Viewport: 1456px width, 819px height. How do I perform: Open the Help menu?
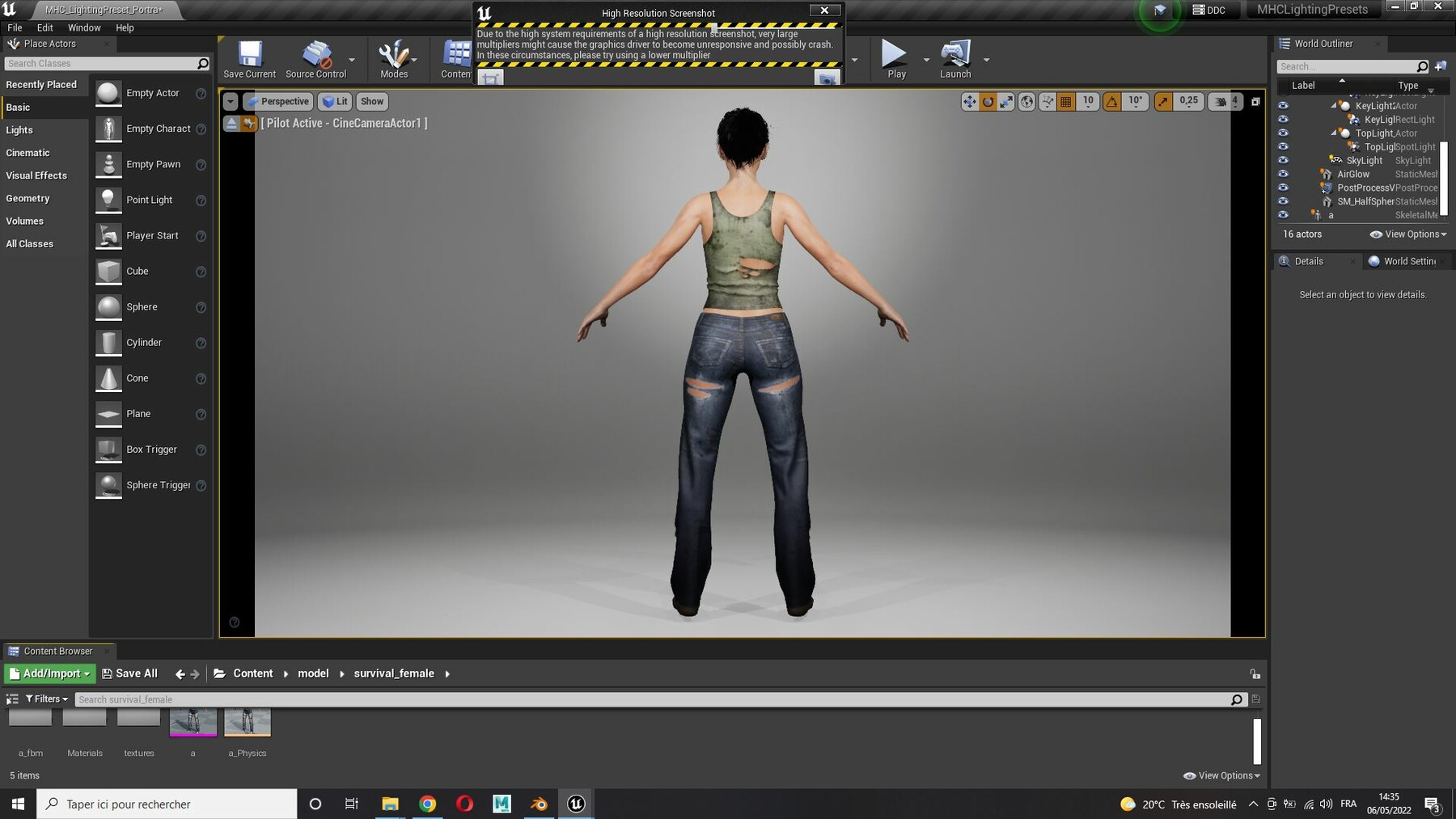(x=125, y=27)
